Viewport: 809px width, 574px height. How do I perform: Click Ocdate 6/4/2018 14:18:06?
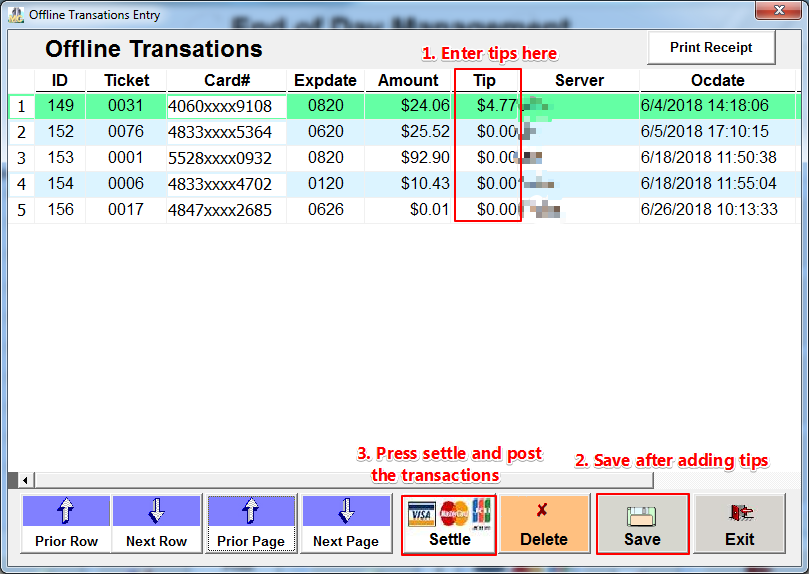718,106
